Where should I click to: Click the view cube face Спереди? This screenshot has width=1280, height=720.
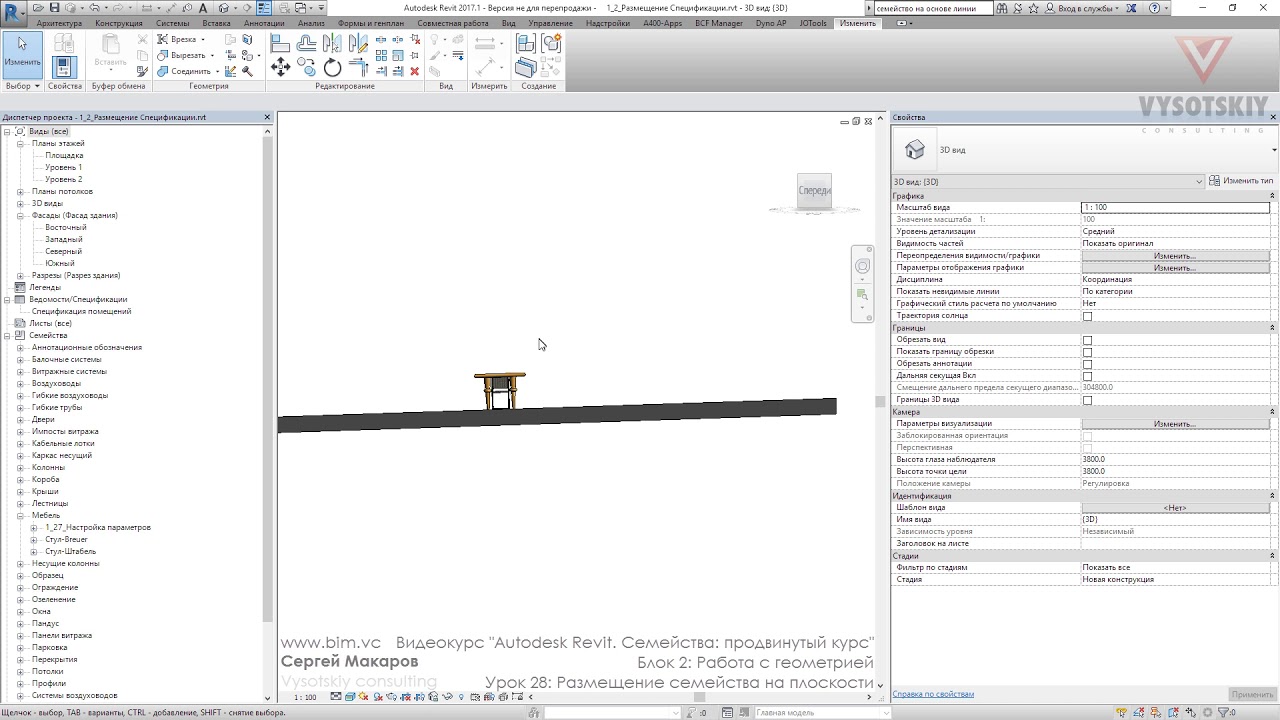click(x=815, y=190)
